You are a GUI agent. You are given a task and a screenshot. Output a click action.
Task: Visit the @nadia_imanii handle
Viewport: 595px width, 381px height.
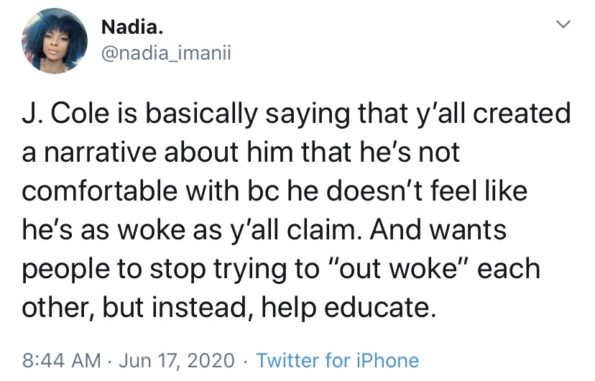coord(166,53)
